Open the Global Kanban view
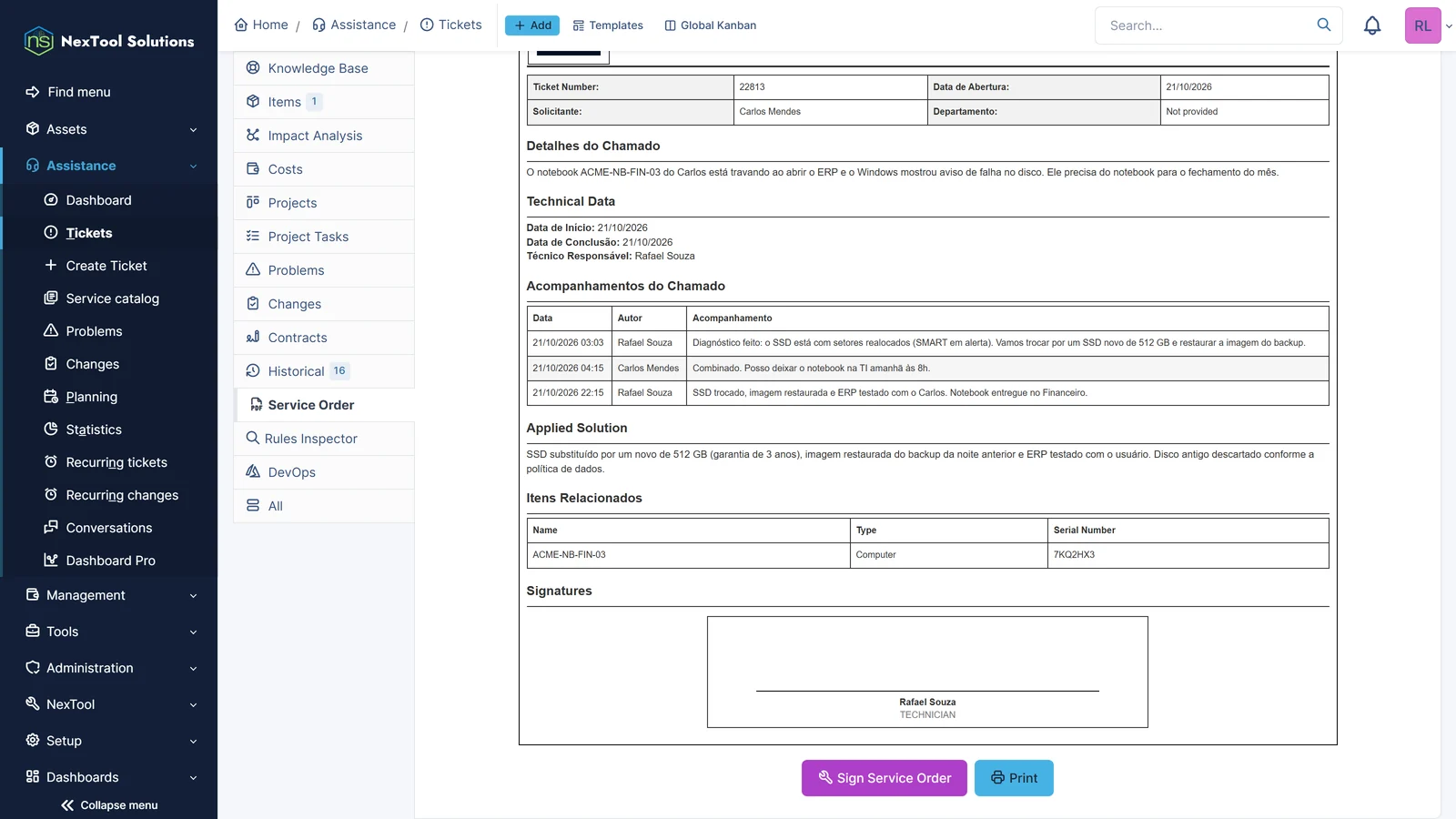The height and width of the screenshot is (819, 1456). click(711, 25)
